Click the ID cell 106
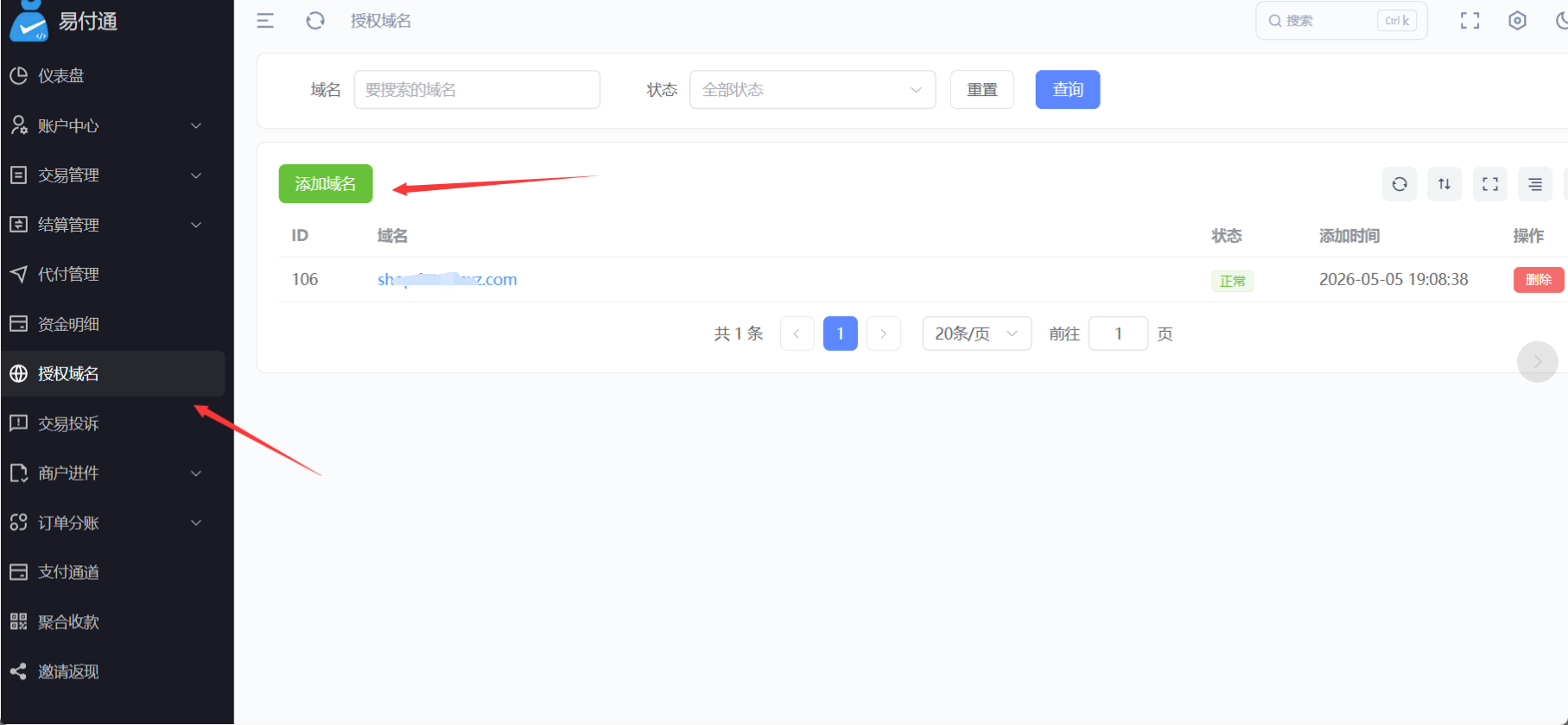Screen dimensions: 1568x725 click(305, 279)
